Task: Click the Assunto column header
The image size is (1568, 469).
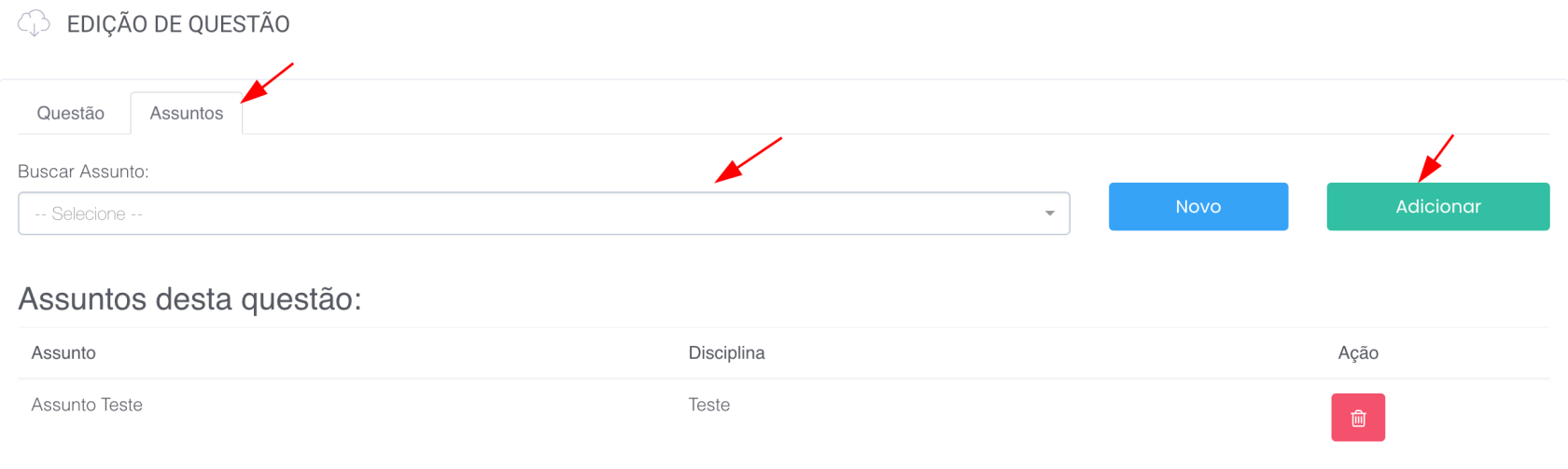Action: coord(63,352)
